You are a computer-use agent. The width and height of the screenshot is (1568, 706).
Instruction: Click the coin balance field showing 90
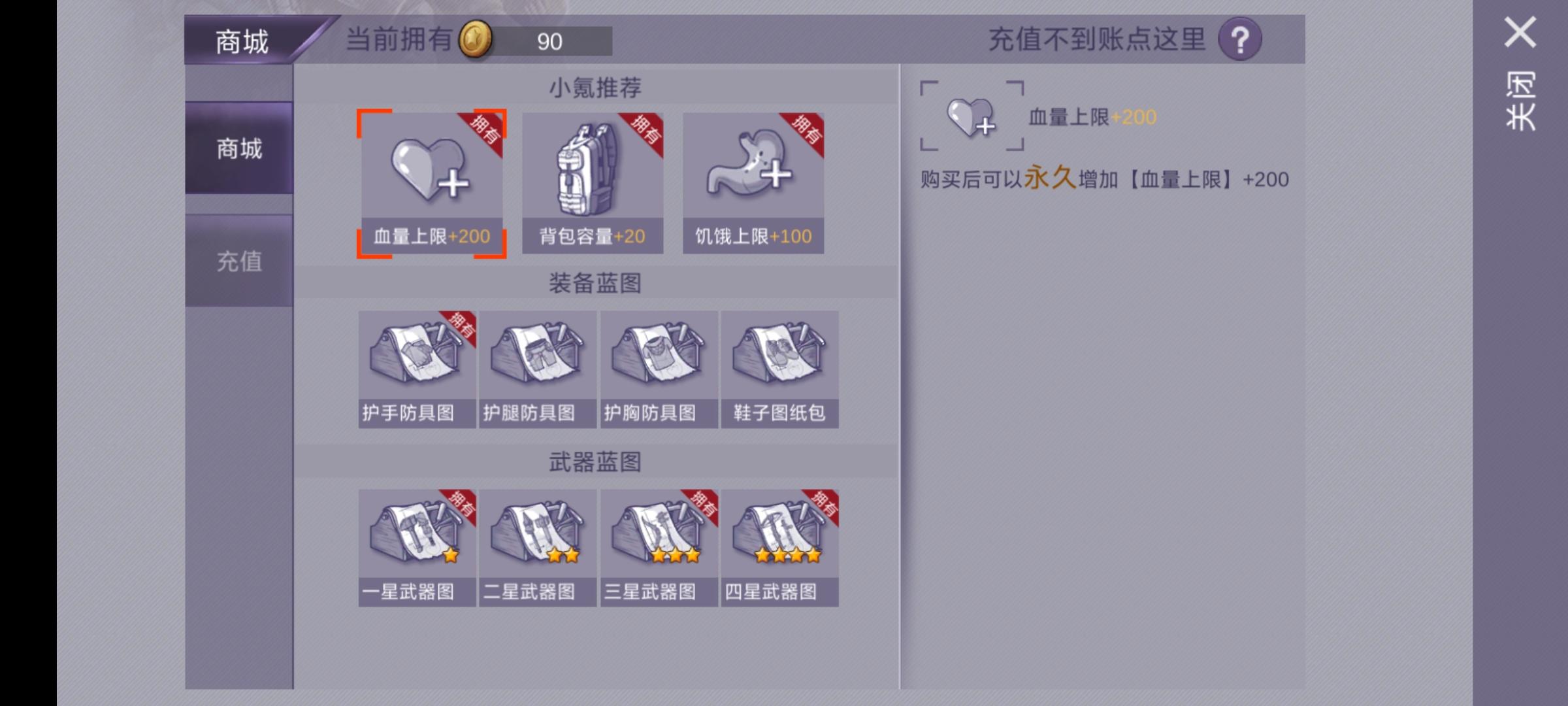(549, 41)
